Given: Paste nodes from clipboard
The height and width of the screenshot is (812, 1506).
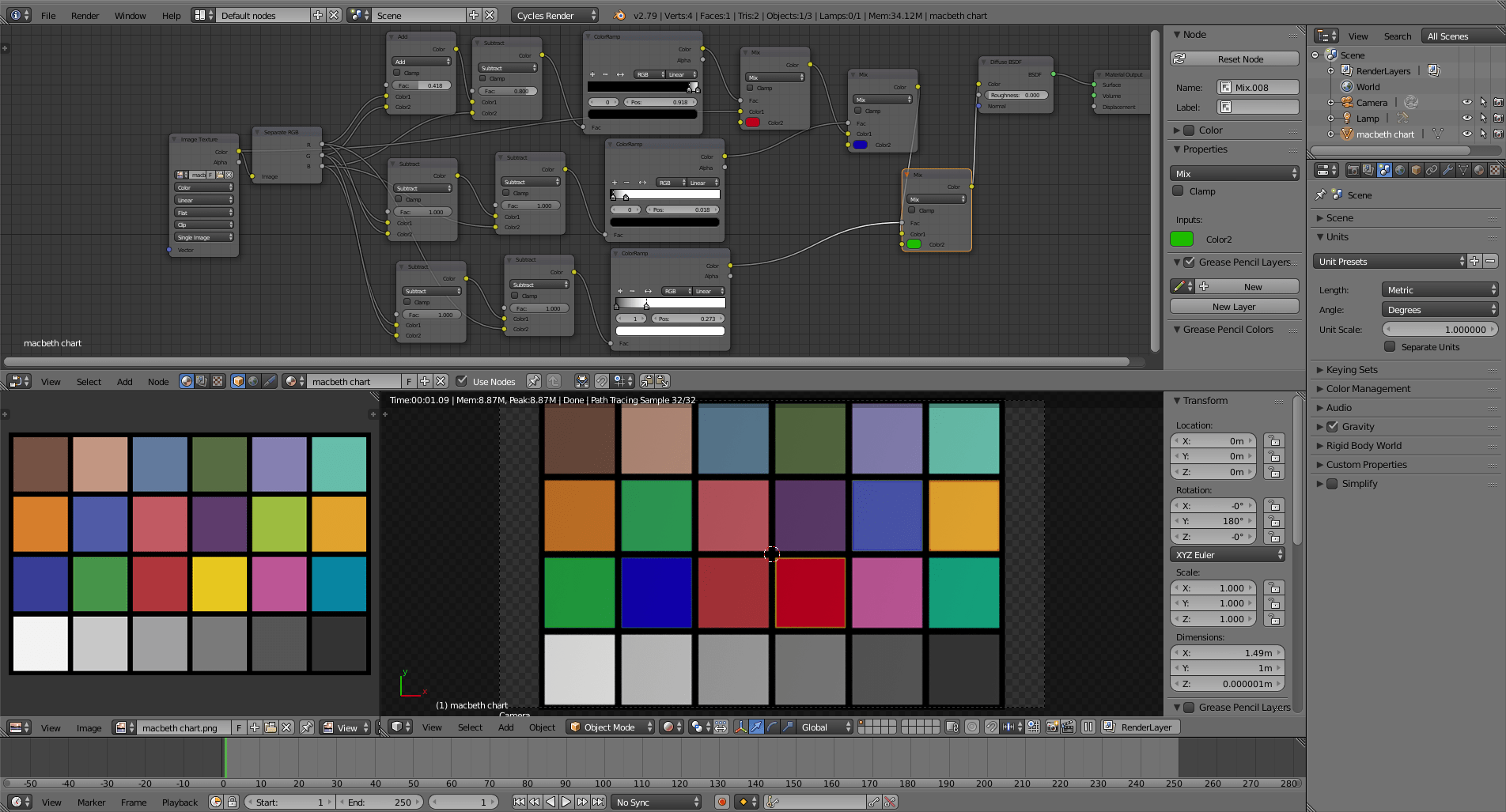Looking at the screenshot, I should [x=662, y=381].
